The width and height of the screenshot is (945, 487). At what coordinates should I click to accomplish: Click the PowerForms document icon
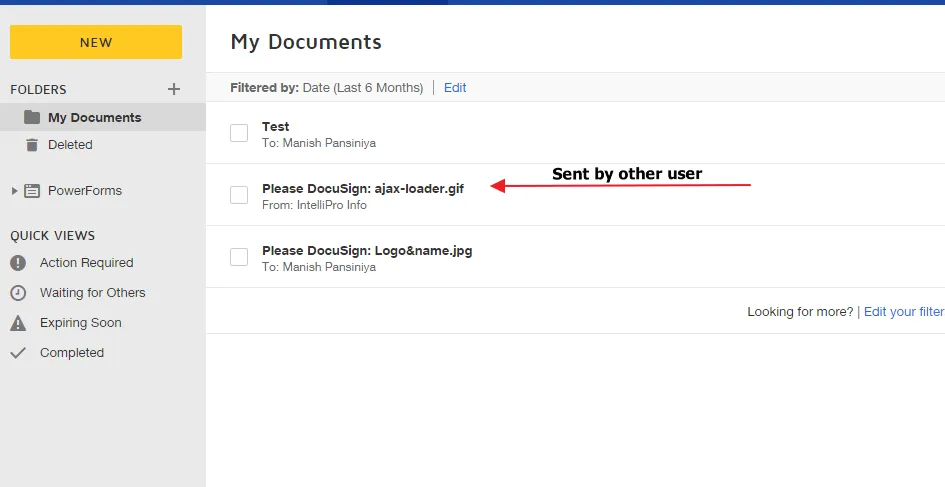tap(32, 191)
